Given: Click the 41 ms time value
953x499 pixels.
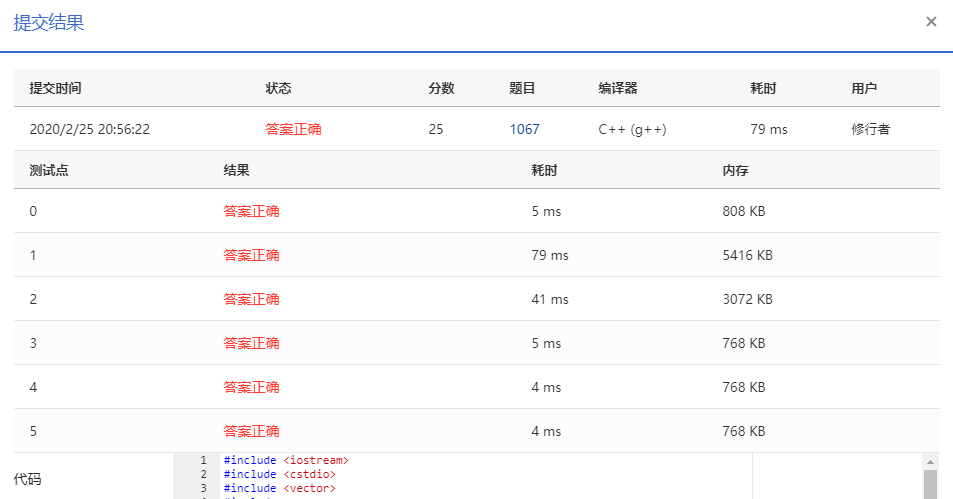Looking at the screenshot, I should [x=549, y=299].
